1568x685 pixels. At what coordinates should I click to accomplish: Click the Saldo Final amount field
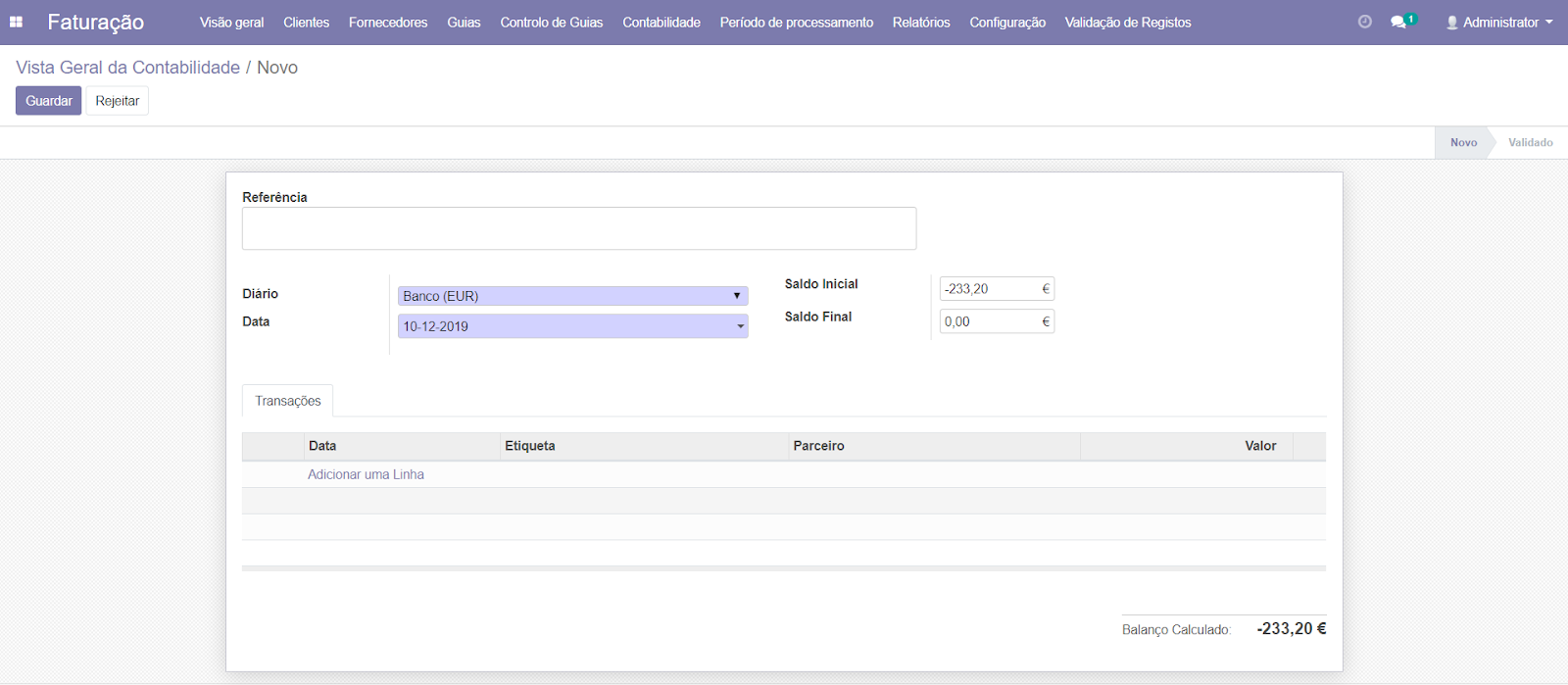pos(990,321)
